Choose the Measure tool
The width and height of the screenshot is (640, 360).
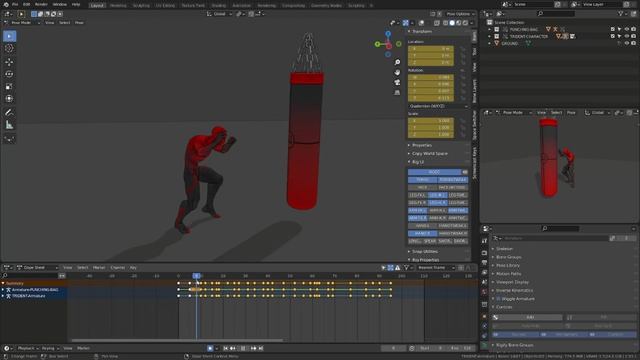pyautogui.click(x=9, y=125)
